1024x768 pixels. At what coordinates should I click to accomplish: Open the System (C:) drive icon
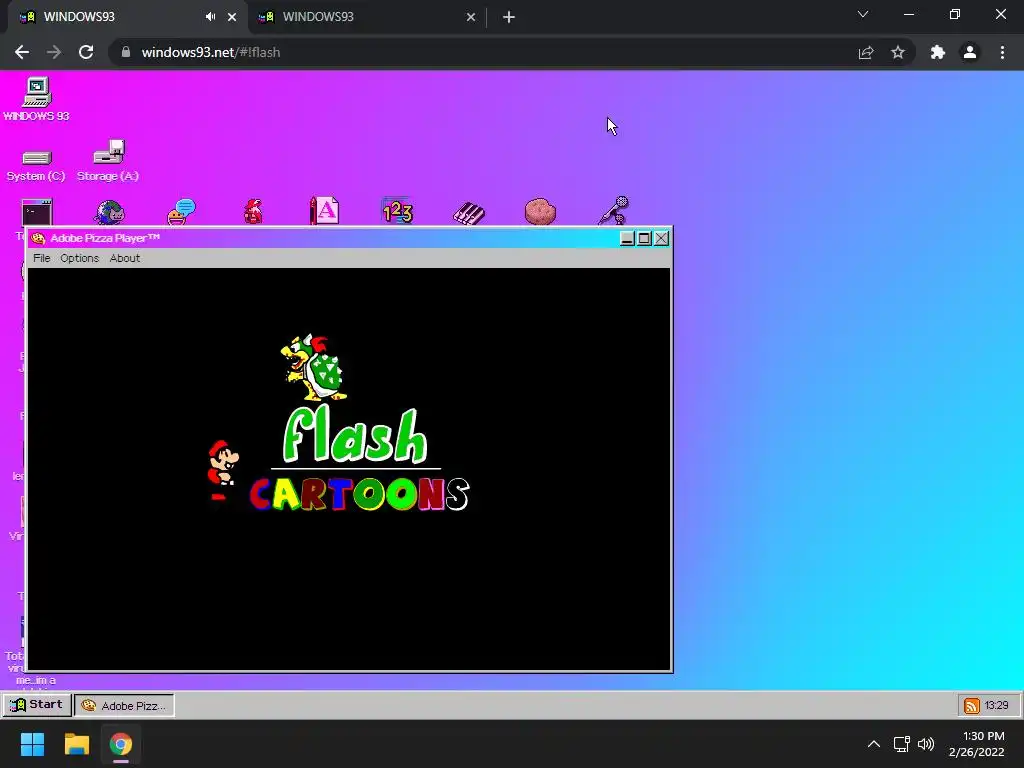[36, 163]
